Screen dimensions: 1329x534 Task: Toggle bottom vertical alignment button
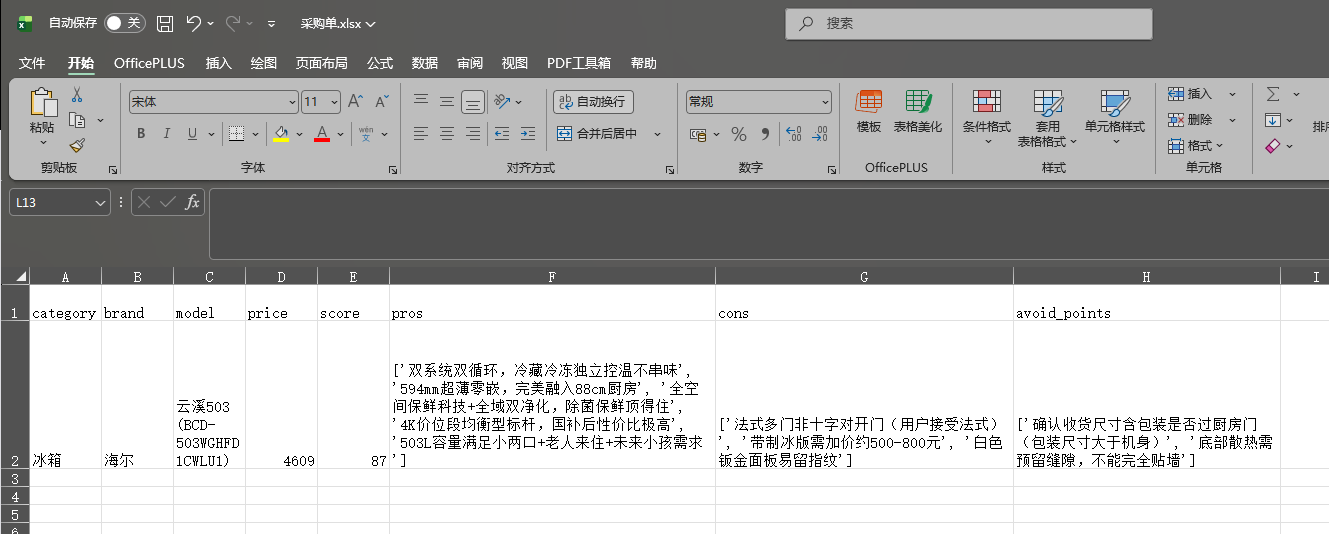(473, 101)
